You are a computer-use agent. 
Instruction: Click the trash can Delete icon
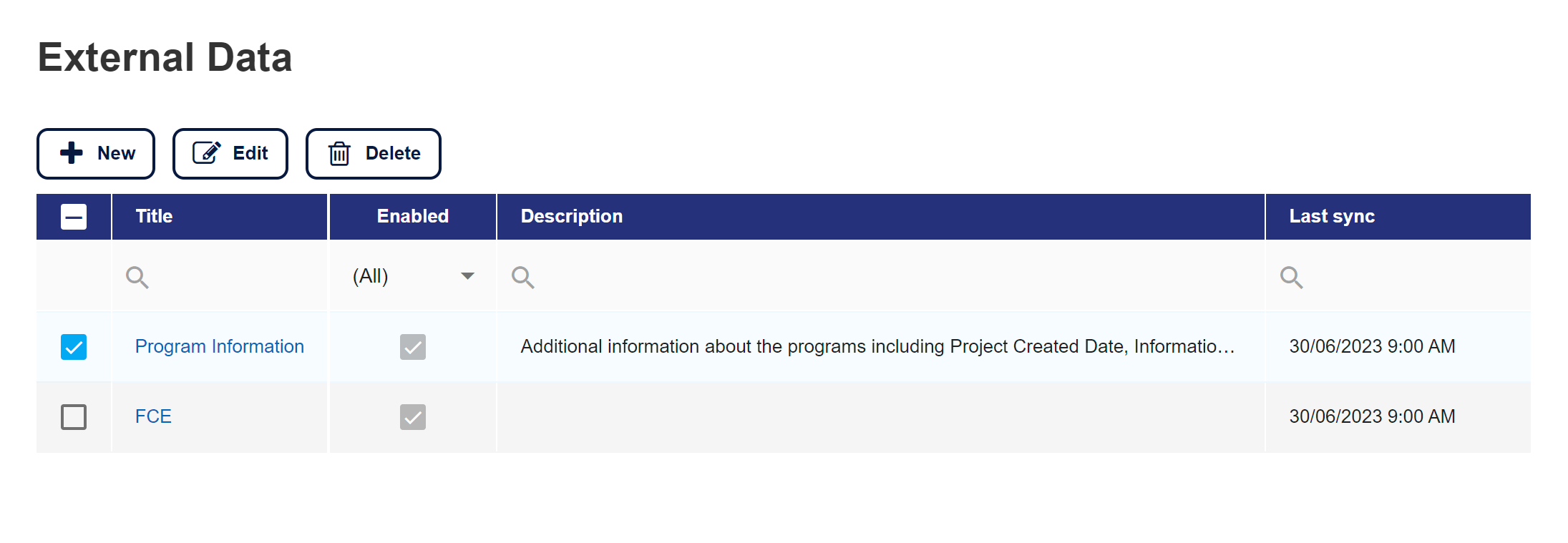point(339,153)
